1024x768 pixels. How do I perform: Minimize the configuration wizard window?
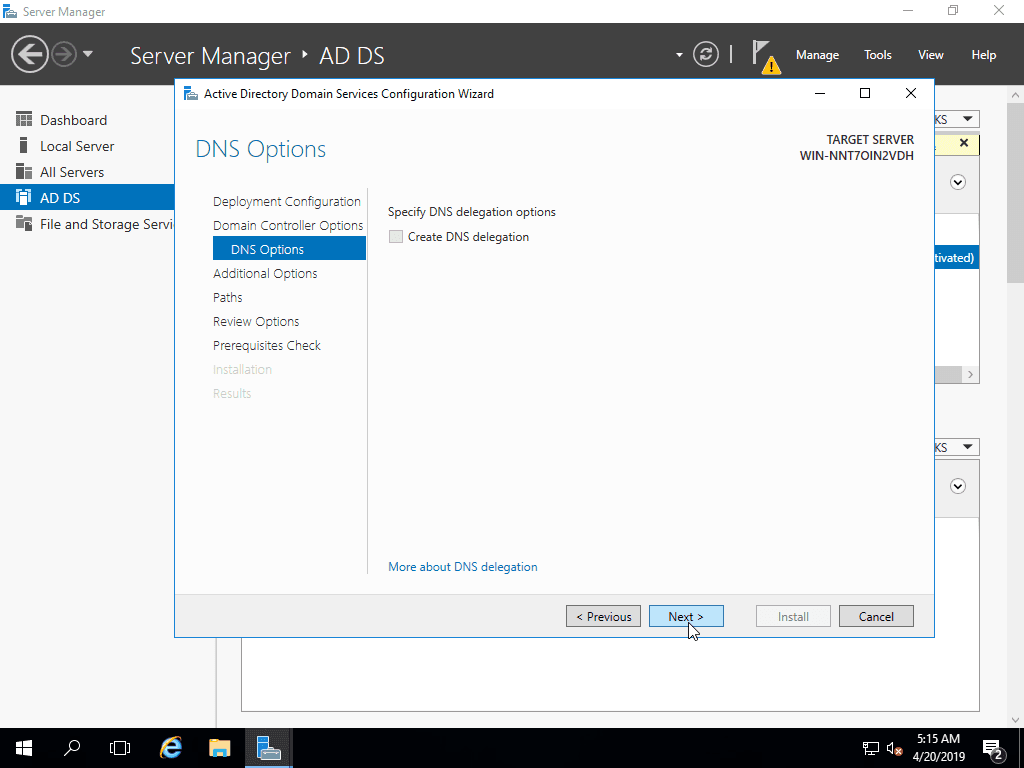[820, 93]
